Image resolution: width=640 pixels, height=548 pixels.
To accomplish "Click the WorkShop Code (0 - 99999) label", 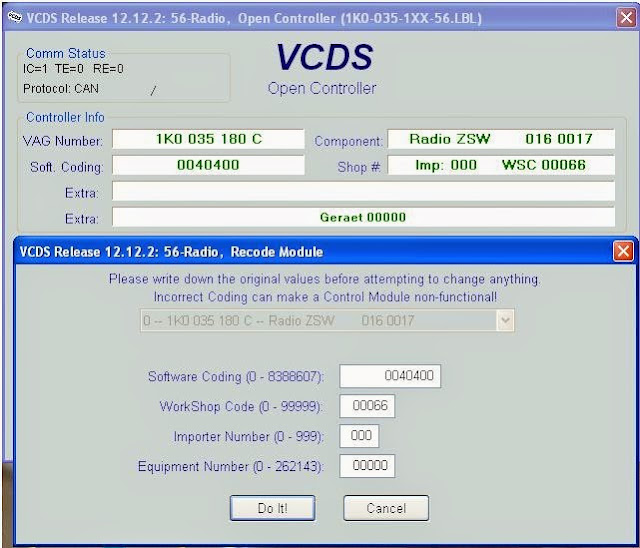I will 242,406.
